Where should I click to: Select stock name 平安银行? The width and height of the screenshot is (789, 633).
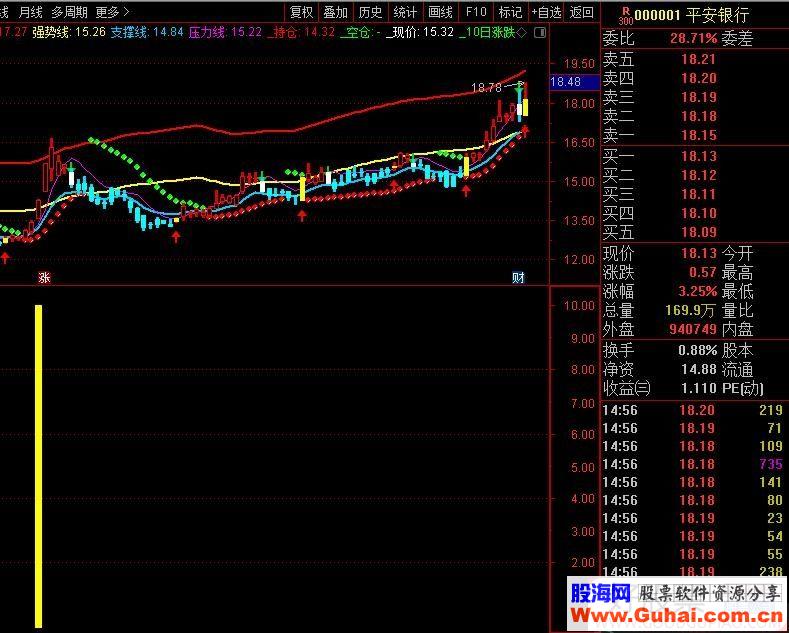pyautogui.click(x=717, y=16)
